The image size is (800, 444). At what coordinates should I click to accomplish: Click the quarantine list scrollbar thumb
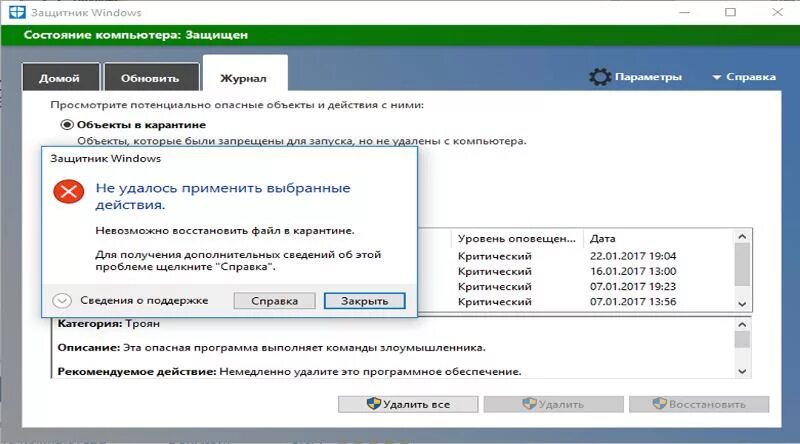tap(742, 265)
